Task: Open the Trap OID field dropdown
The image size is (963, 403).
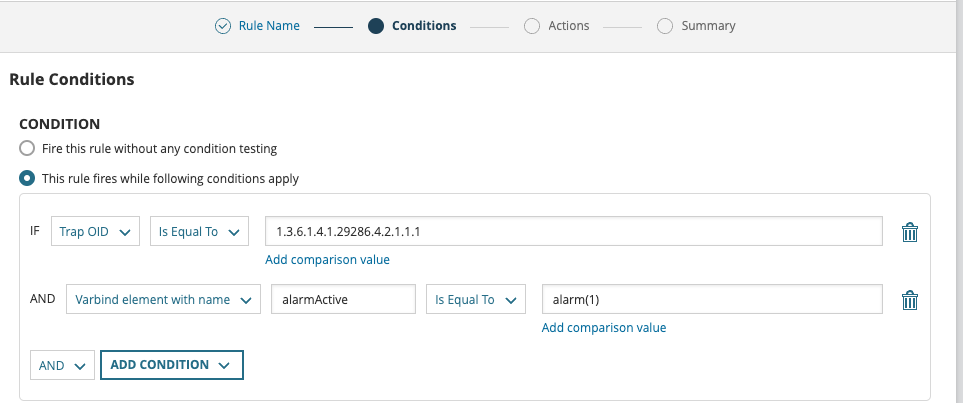Action: [95, 232]
